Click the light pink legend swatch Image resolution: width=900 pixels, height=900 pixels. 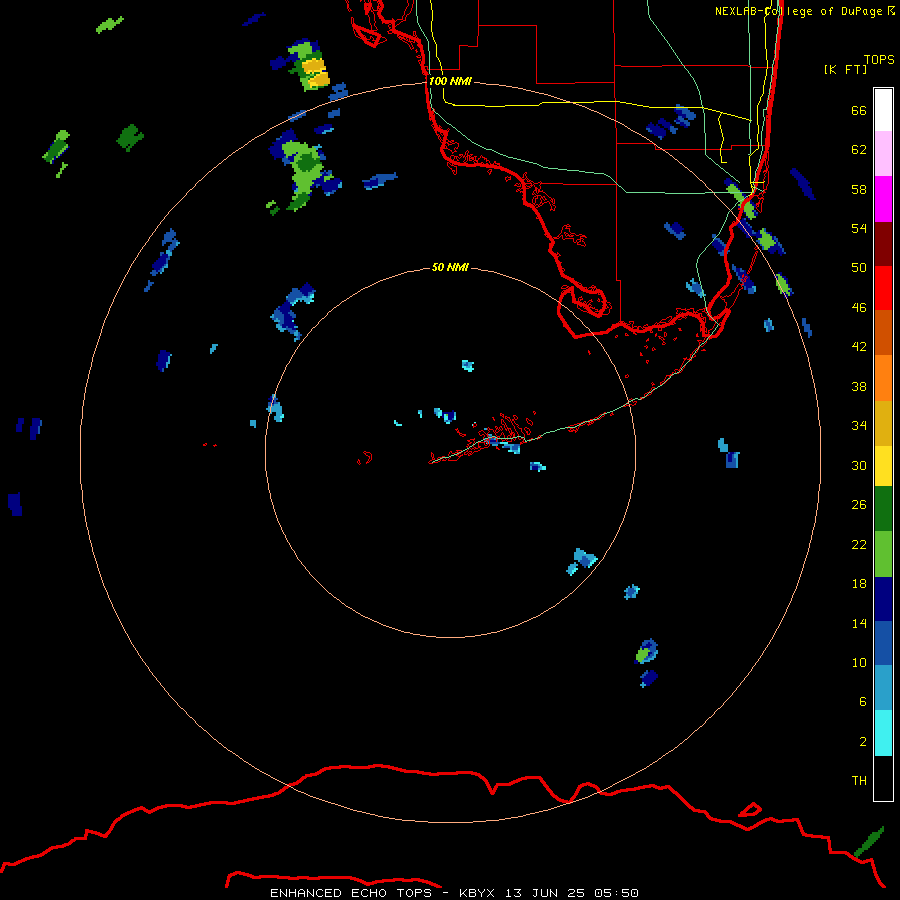click(x=883, y=153)
